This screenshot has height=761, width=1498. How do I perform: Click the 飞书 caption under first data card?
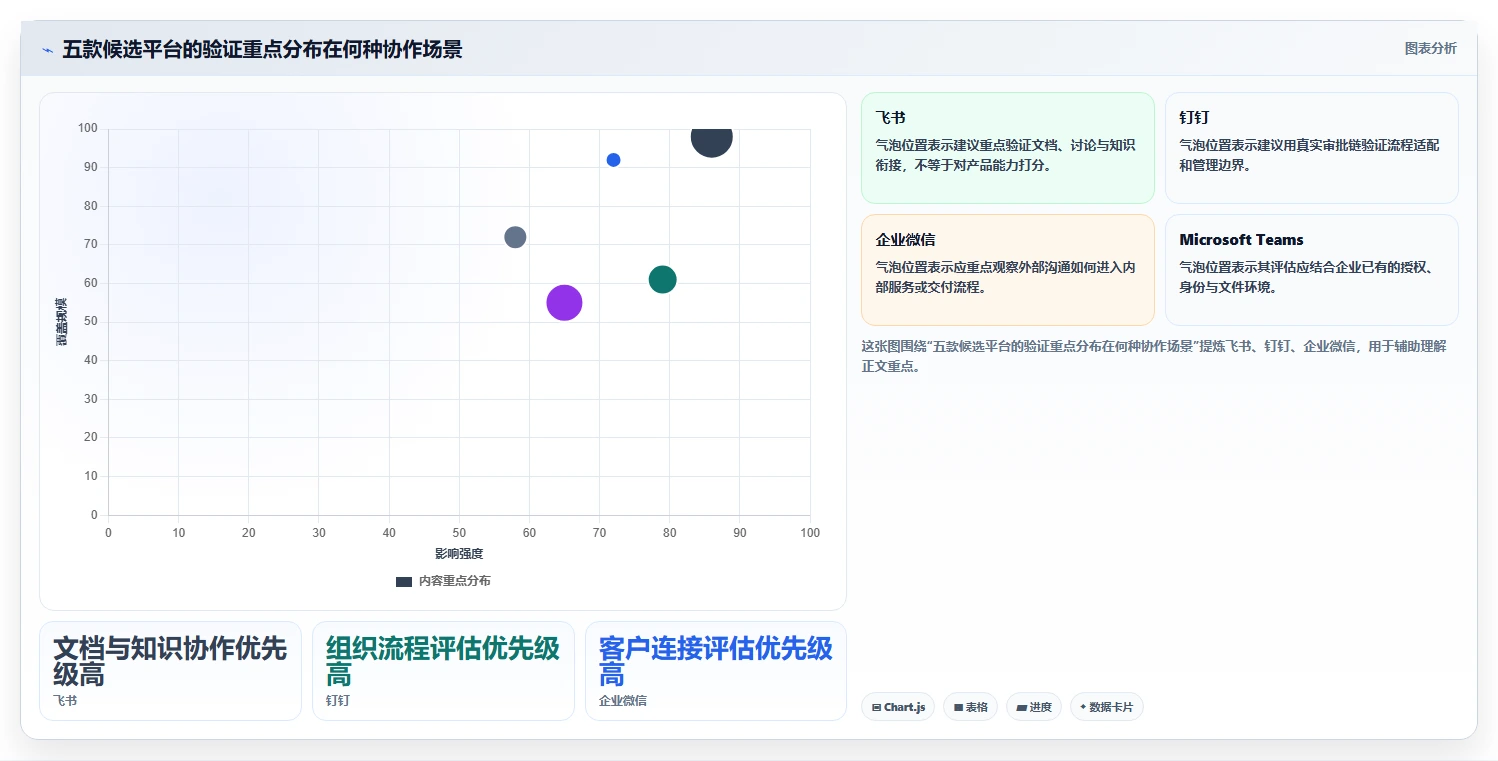(65, 701)
